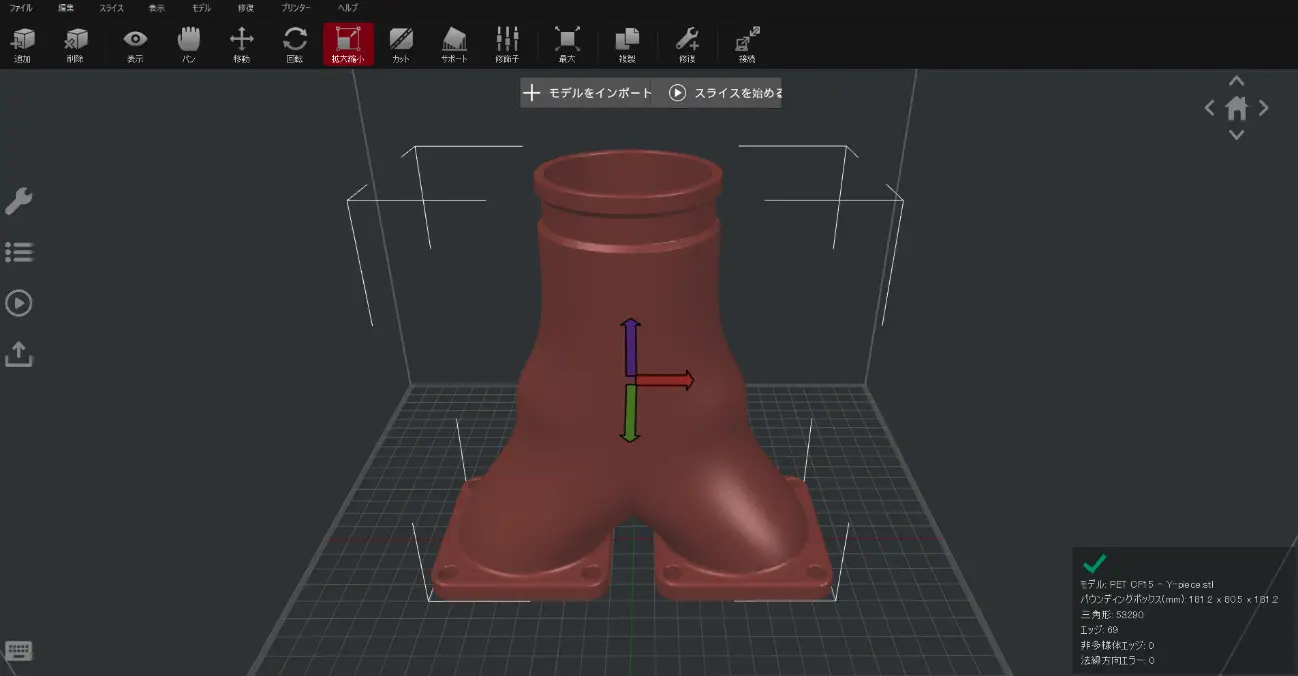This screenshot has height=676, width=1298.
Task: Select the 回転 (Rotate) tool
Action: pos(295,43)
